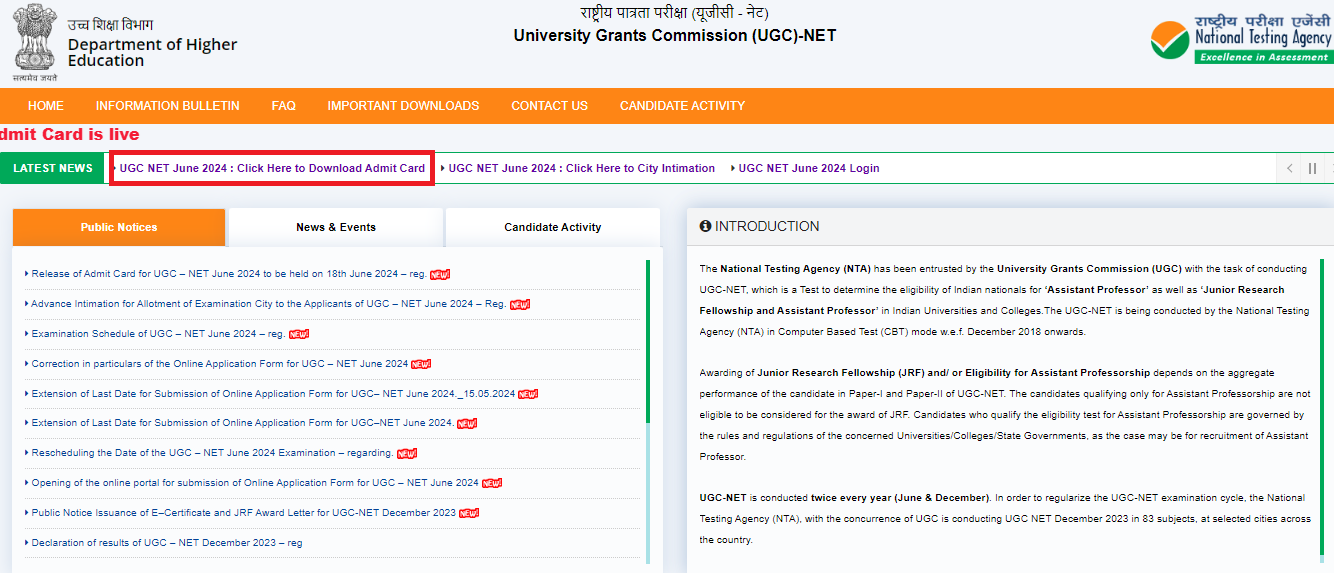
Task: Open Extension of Last Date 15.05.2024 notice
Action: coord(273,394)
